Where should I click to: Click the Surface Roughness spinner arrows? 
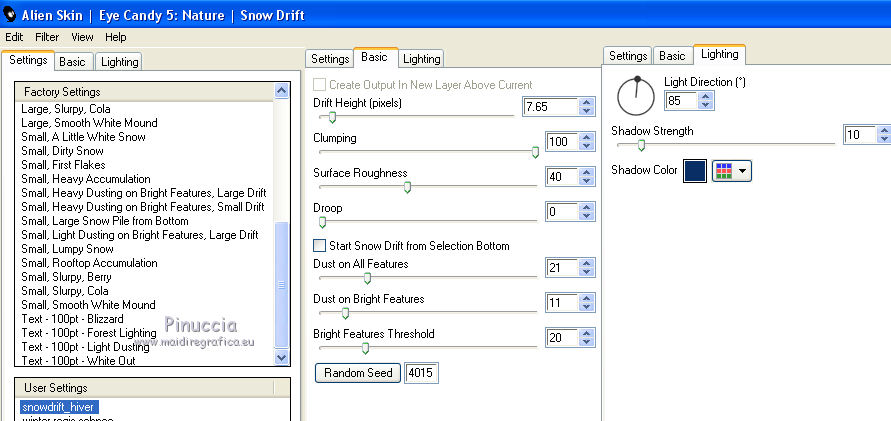tap(587, 177)
